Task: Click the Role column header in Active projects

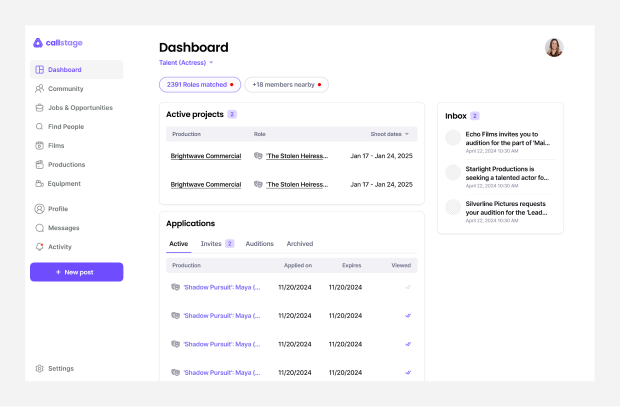Action: point(259,134)
